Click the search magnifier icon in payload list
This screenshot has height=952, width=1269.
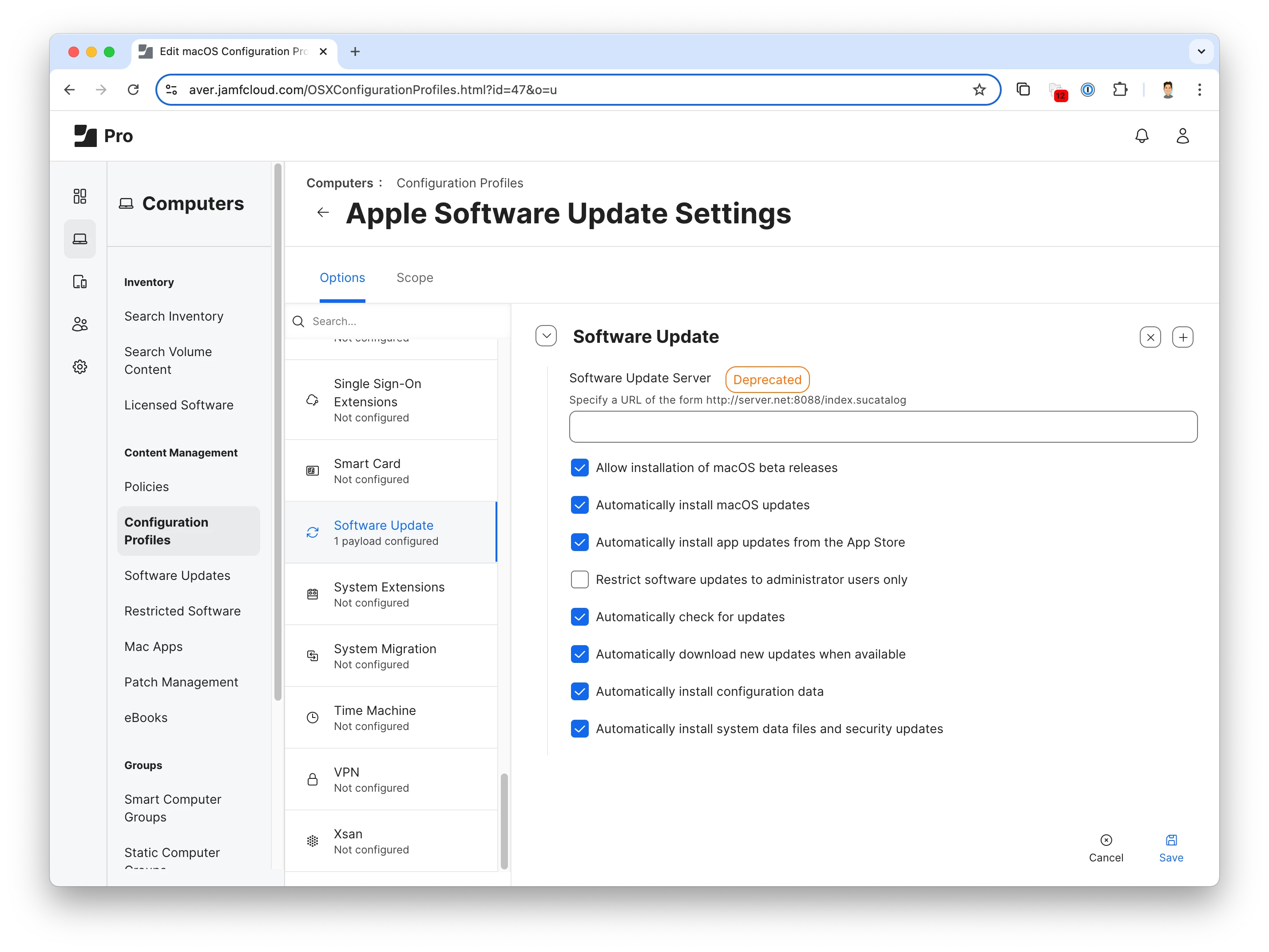[298, 321]
